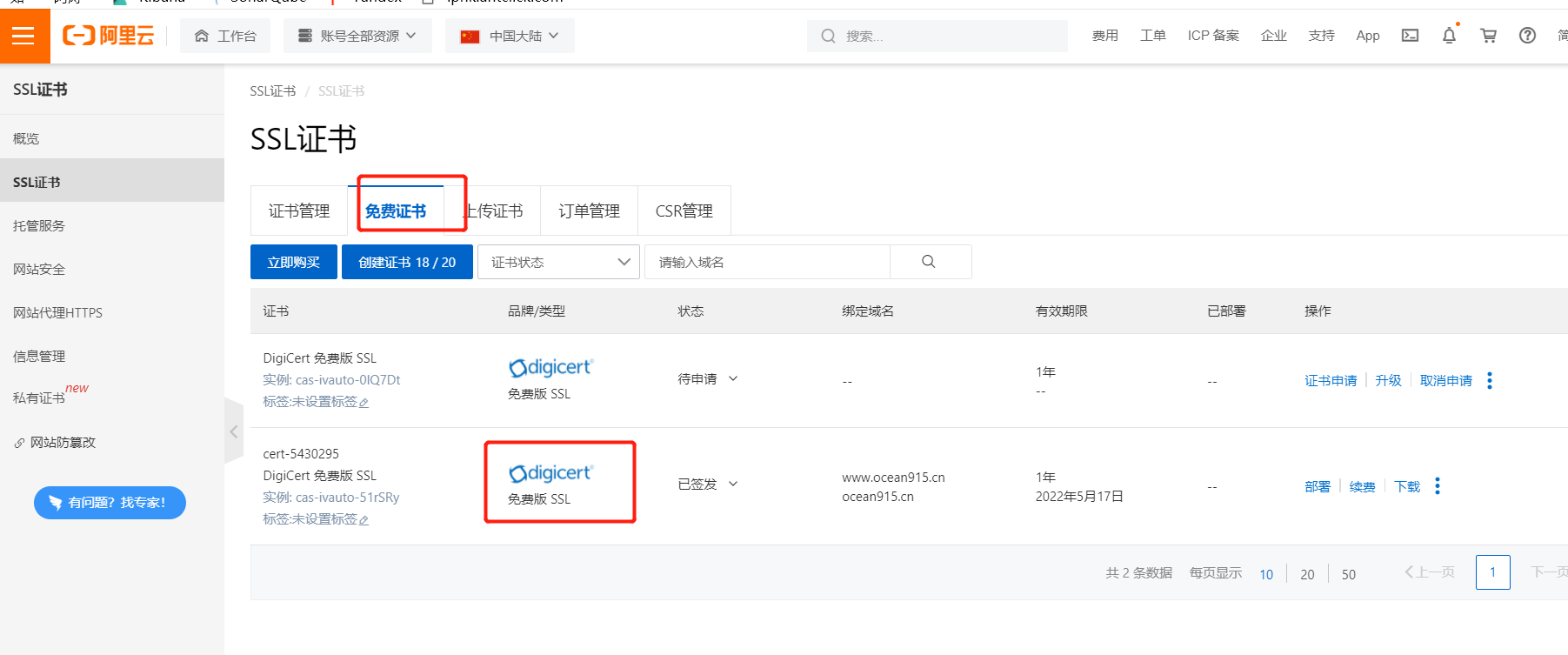Click 下载 for cert-5430295
This screenshot has height=655, width=1568.
coord(1407,487)
